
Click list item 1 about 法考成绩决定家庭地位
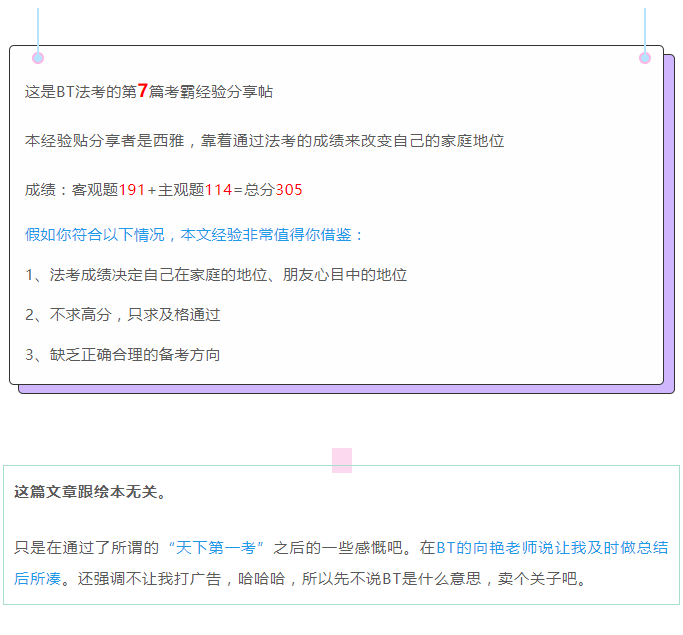point(216,275)
